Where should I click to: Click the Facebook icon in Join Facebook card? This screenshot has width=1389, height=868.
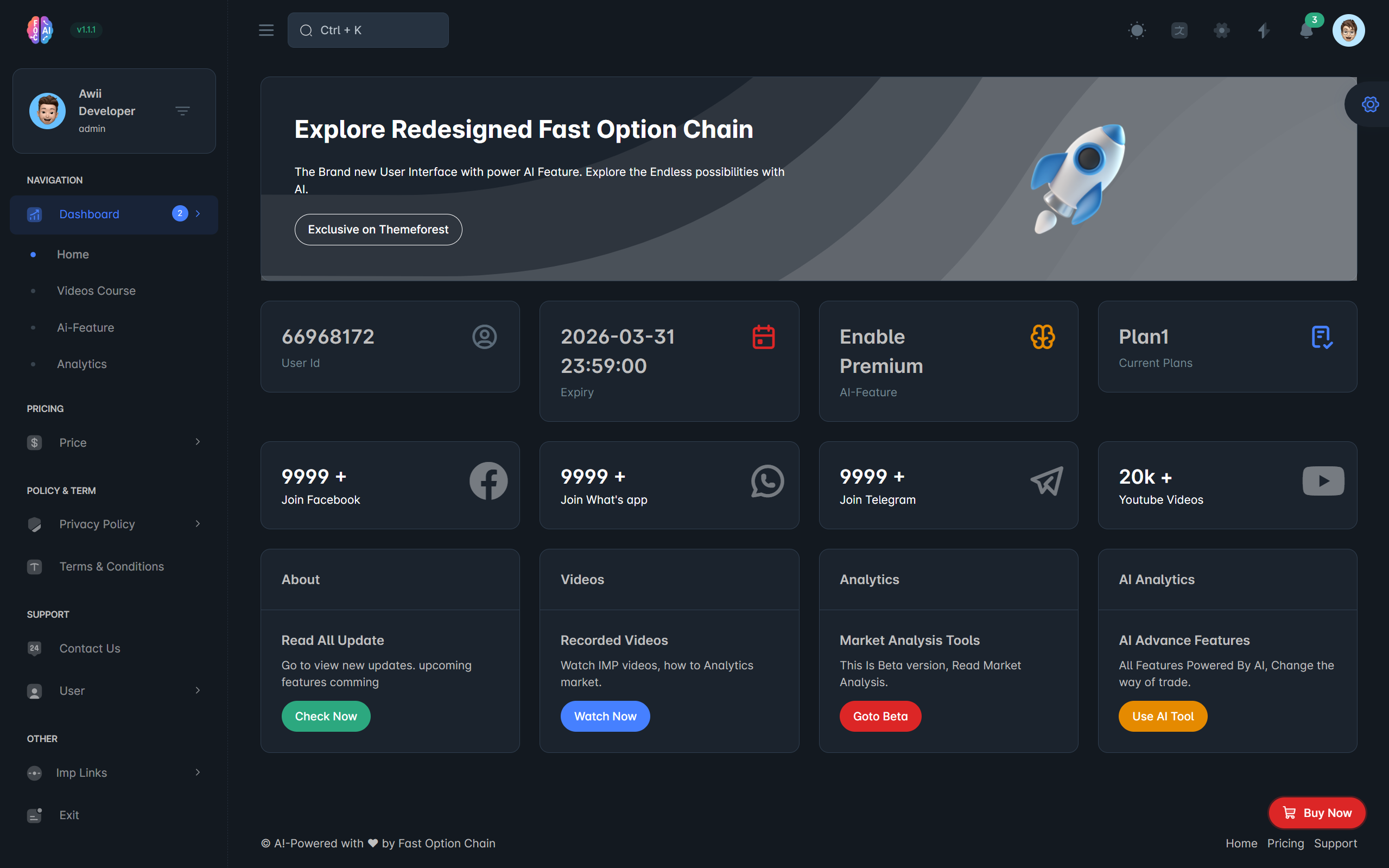pyautogui.click(x=488, y=481)
